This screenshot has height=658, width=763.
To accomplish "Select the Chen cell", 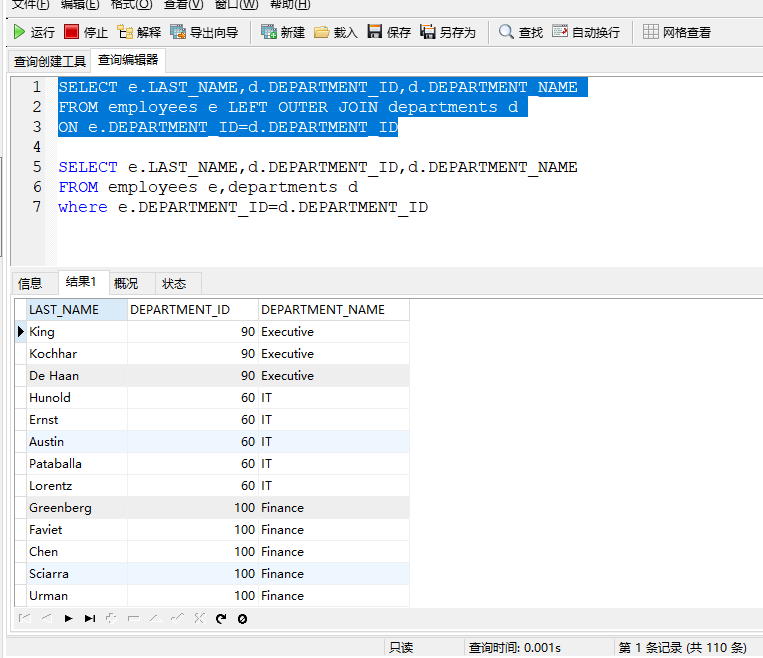I will click(x=77, y=552).
